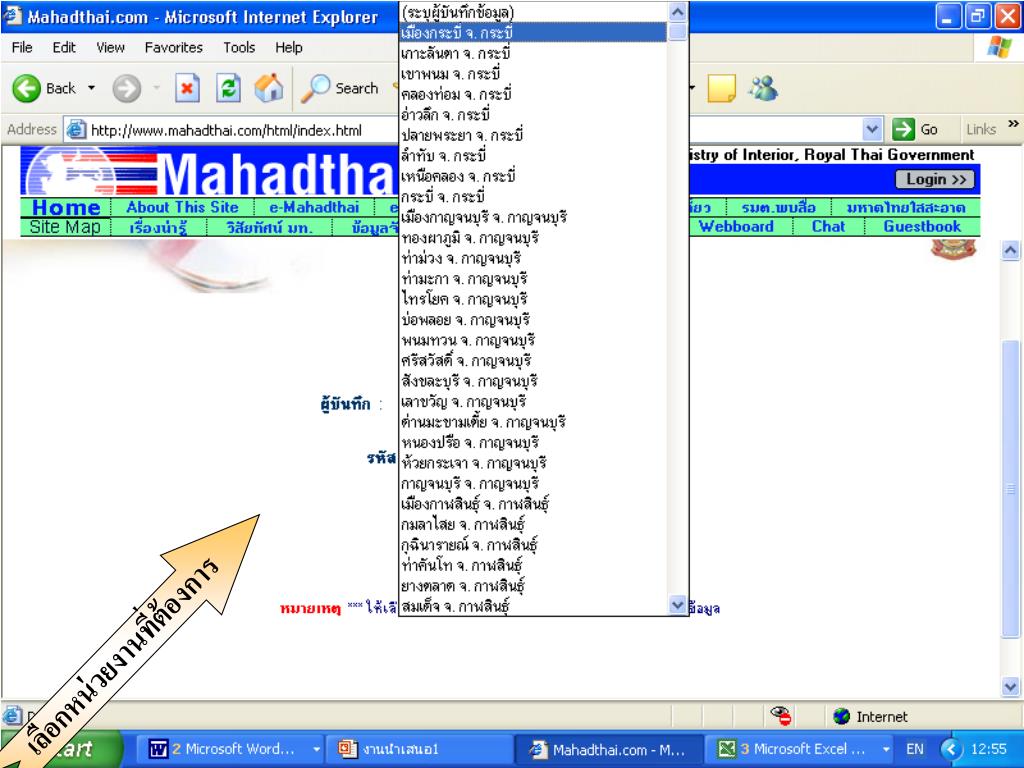Click the grey Forward arrow icon
Image resolution: width=1024 pixels, height=768 pixels.
[127, 88]
